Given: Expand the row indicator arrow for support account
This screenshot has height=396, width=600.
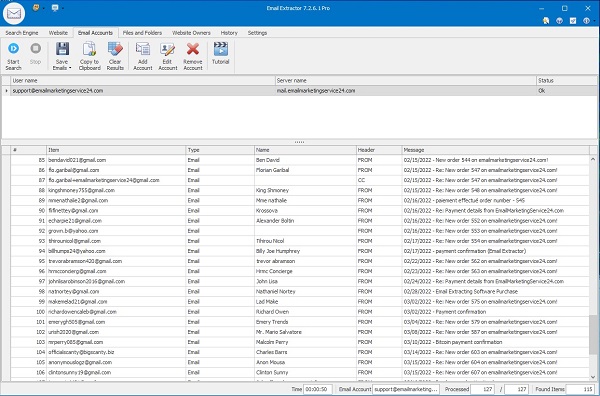Looking at the screenshot, I should pos(6,91).
